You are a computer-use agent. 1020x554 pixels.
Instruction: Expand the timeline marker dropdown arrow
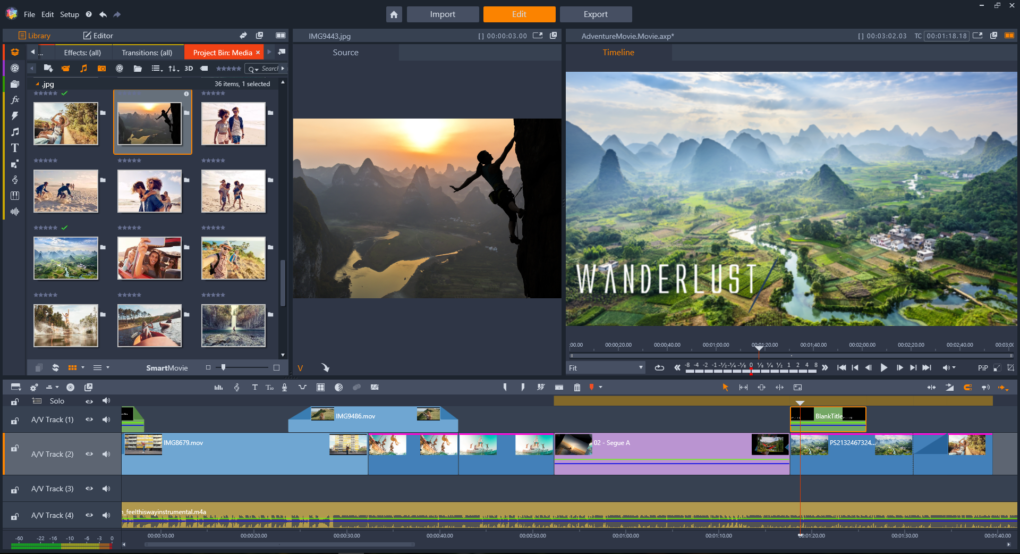tap(601, 387)
